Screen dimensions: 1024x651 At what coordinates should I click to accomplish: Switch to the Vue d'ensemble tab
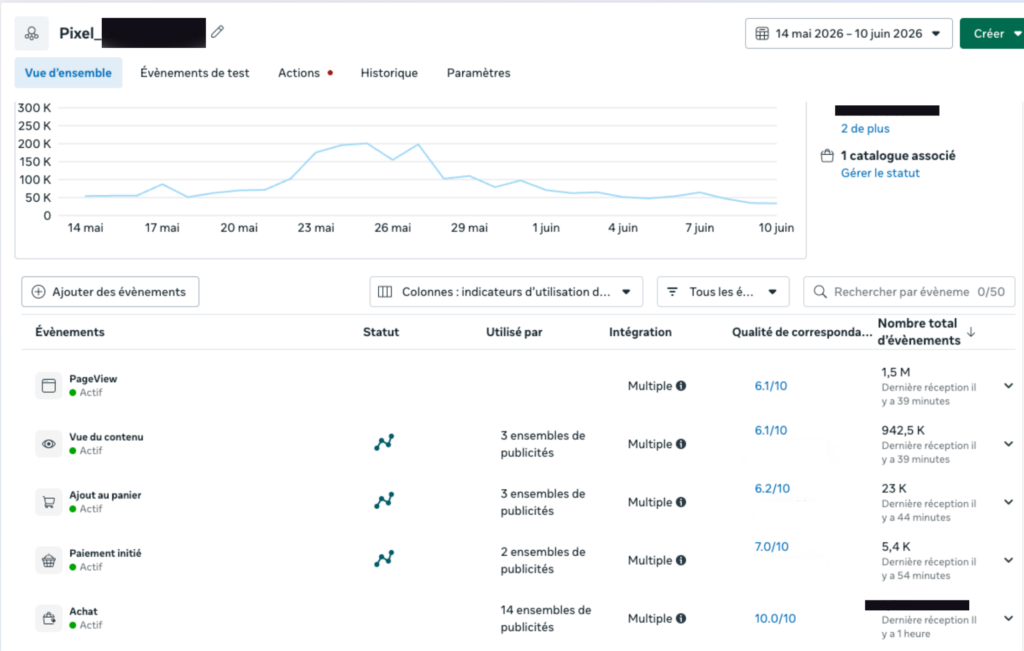pos(68,72)
